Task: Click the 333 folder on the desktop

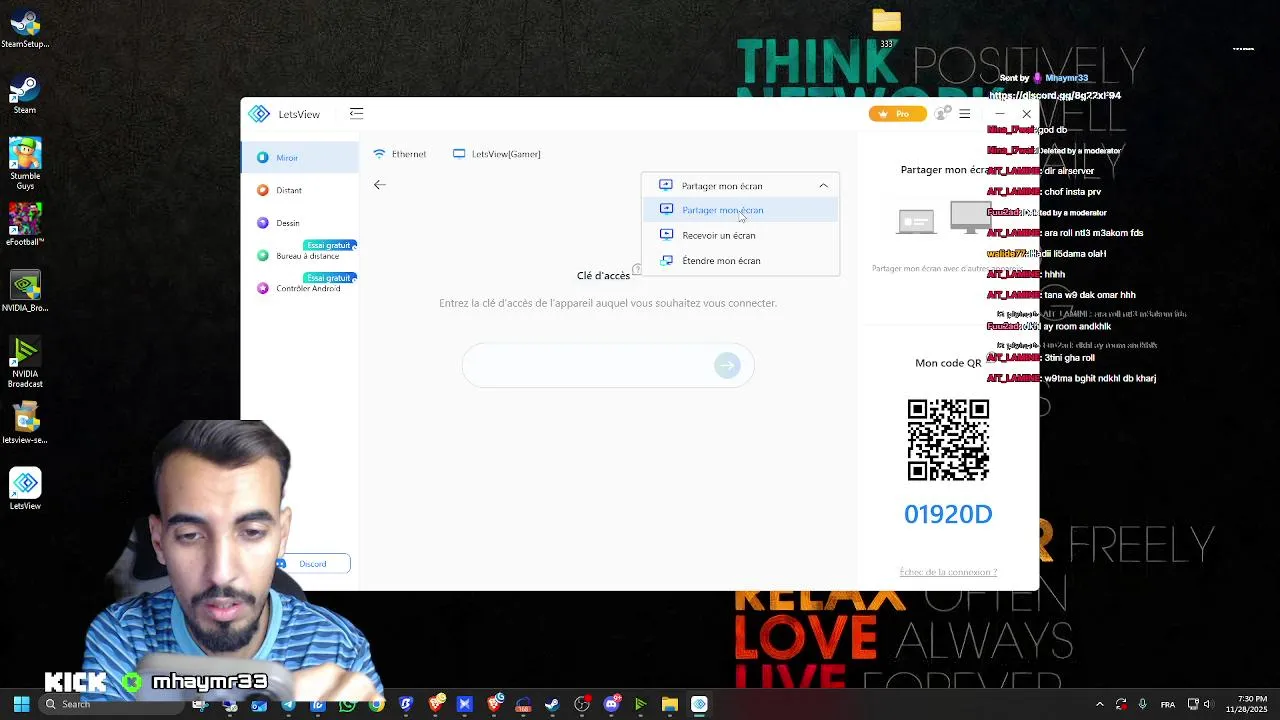Action: [x=886, y=27]
